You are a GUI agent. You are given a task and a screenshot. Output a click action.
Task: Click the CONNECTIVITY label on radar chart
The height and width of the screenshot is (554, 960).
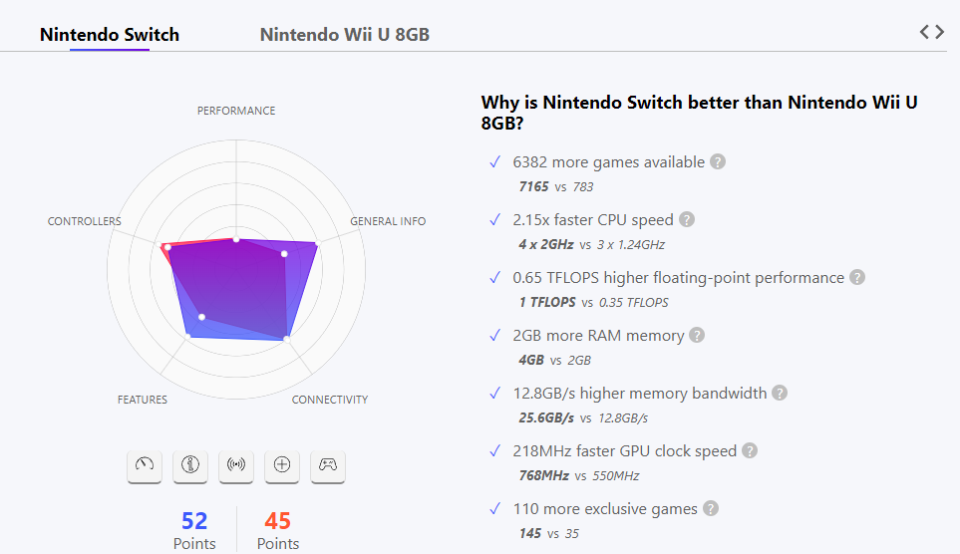330,400
